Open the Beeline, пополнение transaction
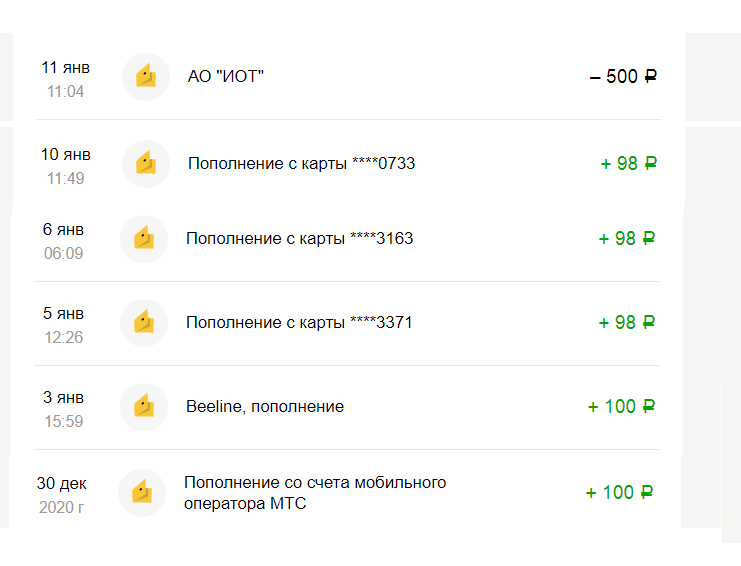The width and height of the screenshot is (741, 566). [265, 407]
